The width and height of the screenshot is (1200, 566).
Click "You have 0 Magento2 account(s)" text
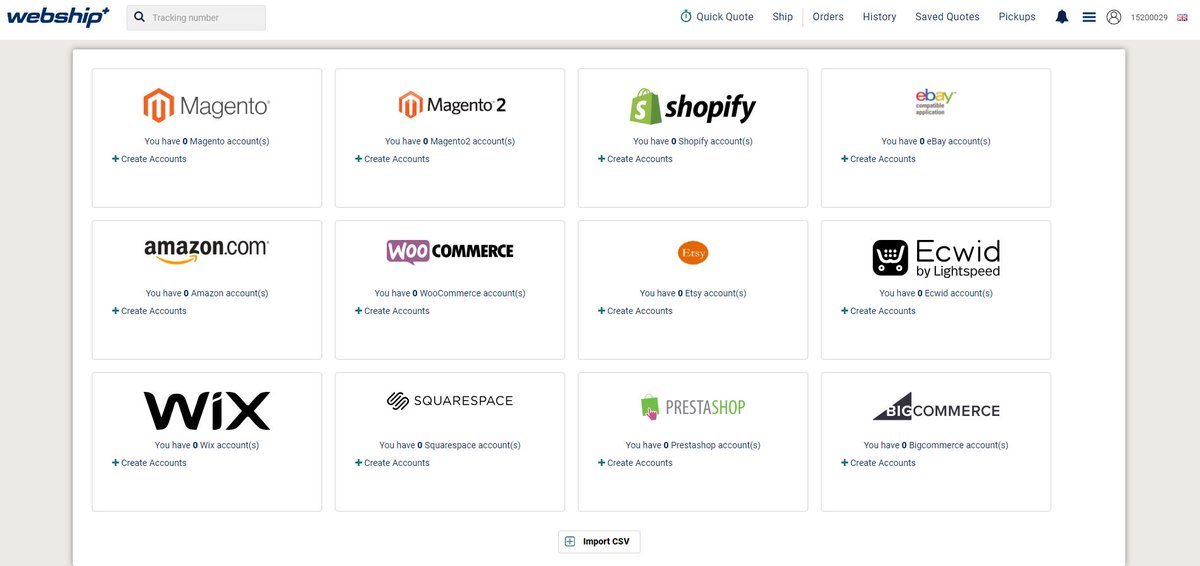450,141
